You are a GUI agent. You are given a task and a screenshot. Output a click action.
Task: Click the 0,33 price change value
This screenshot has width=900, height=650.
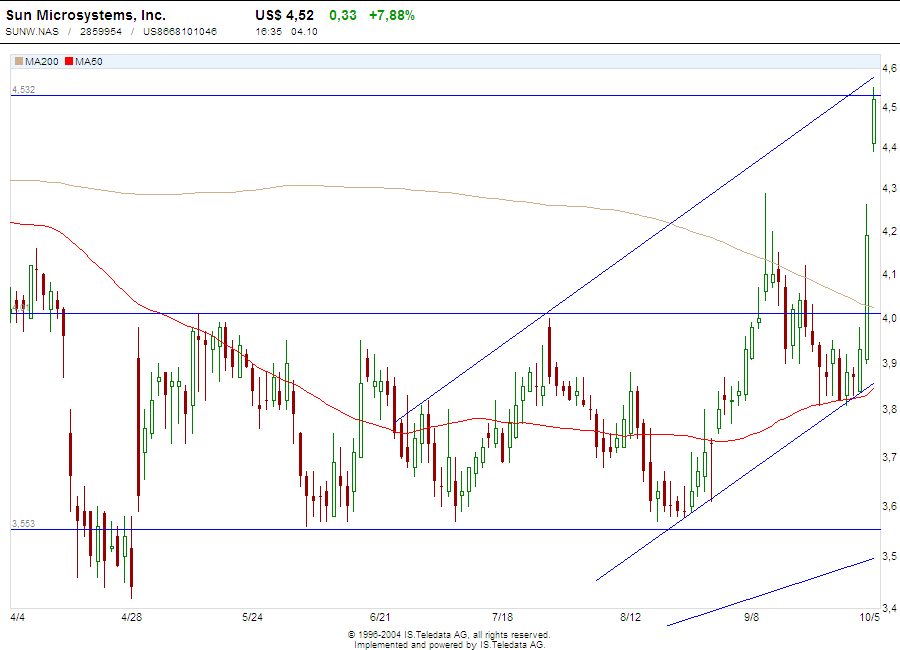(343, 16)
